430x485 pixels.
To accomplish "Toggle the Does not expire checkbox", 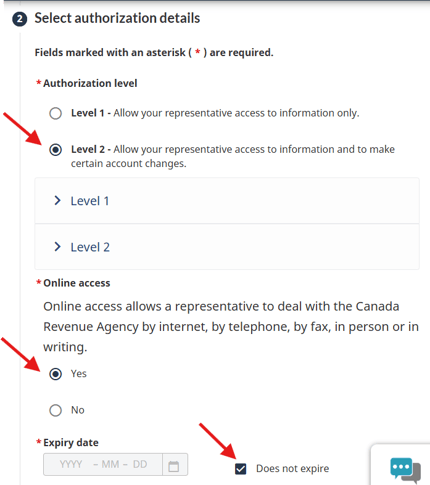I will 240,469.
